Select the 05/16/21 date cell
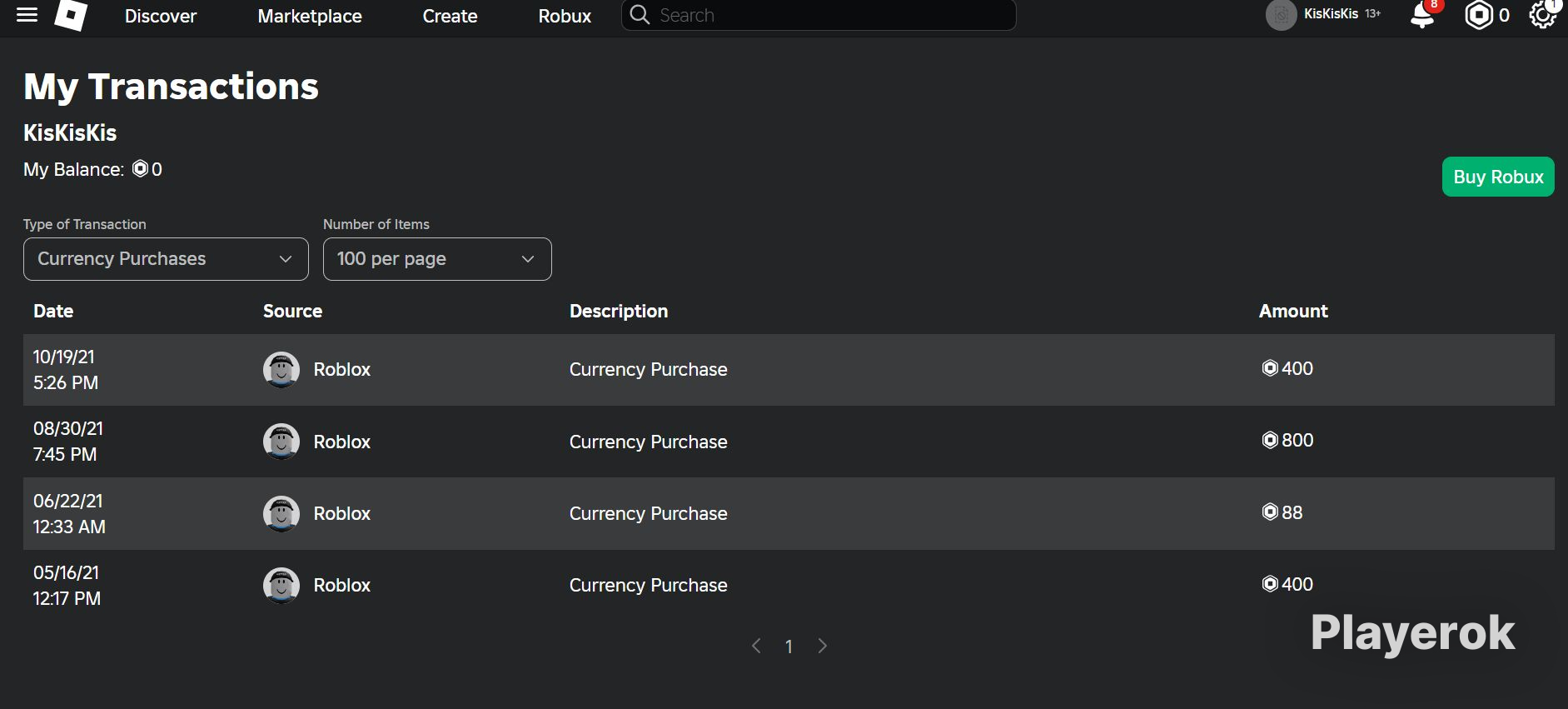Screen dimensions: 1568x709 click(x=67, y=585)
